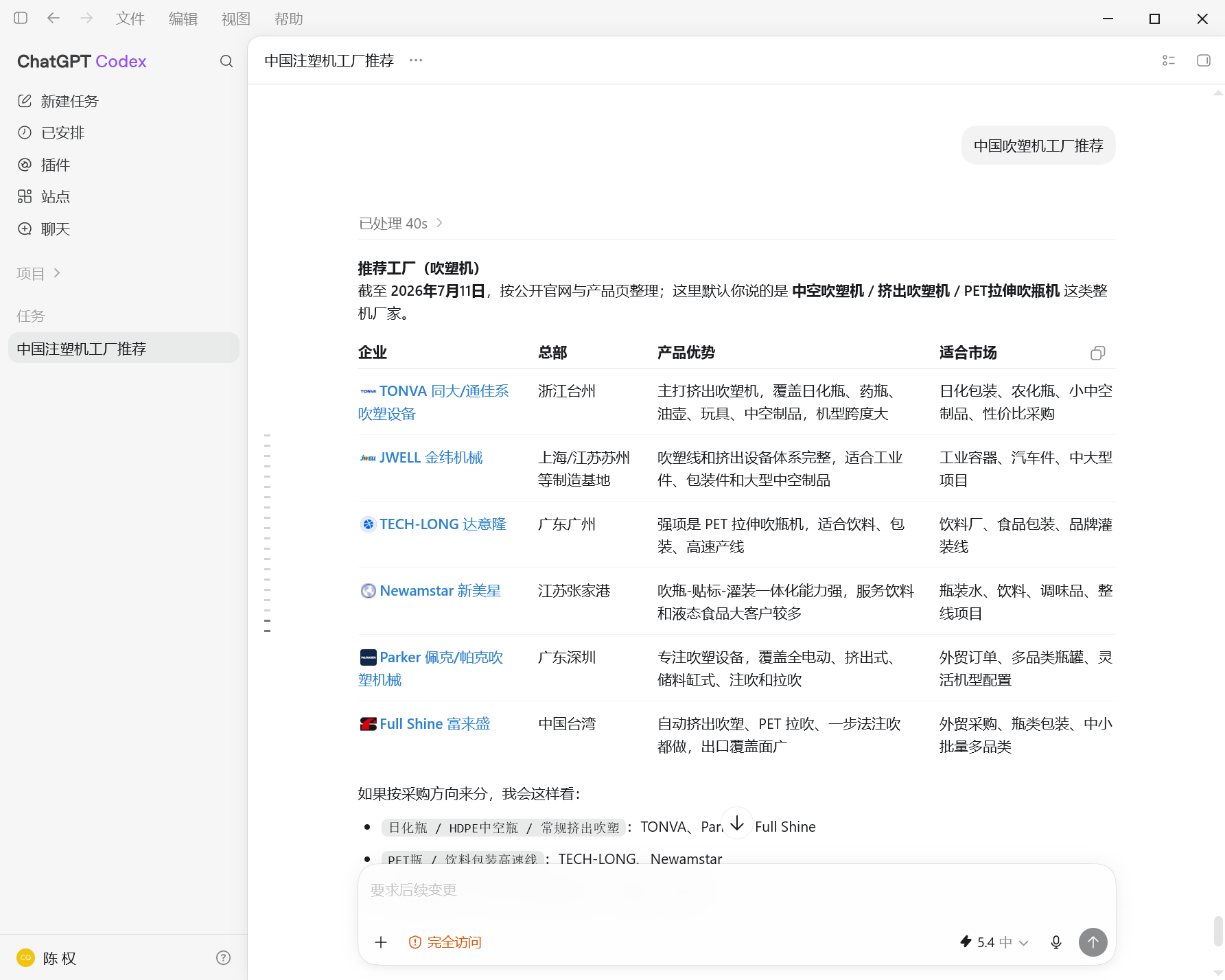Viewport: 1225px width, 980px height.
Task: Click the send arrow button
Action: pos(1093,942)
